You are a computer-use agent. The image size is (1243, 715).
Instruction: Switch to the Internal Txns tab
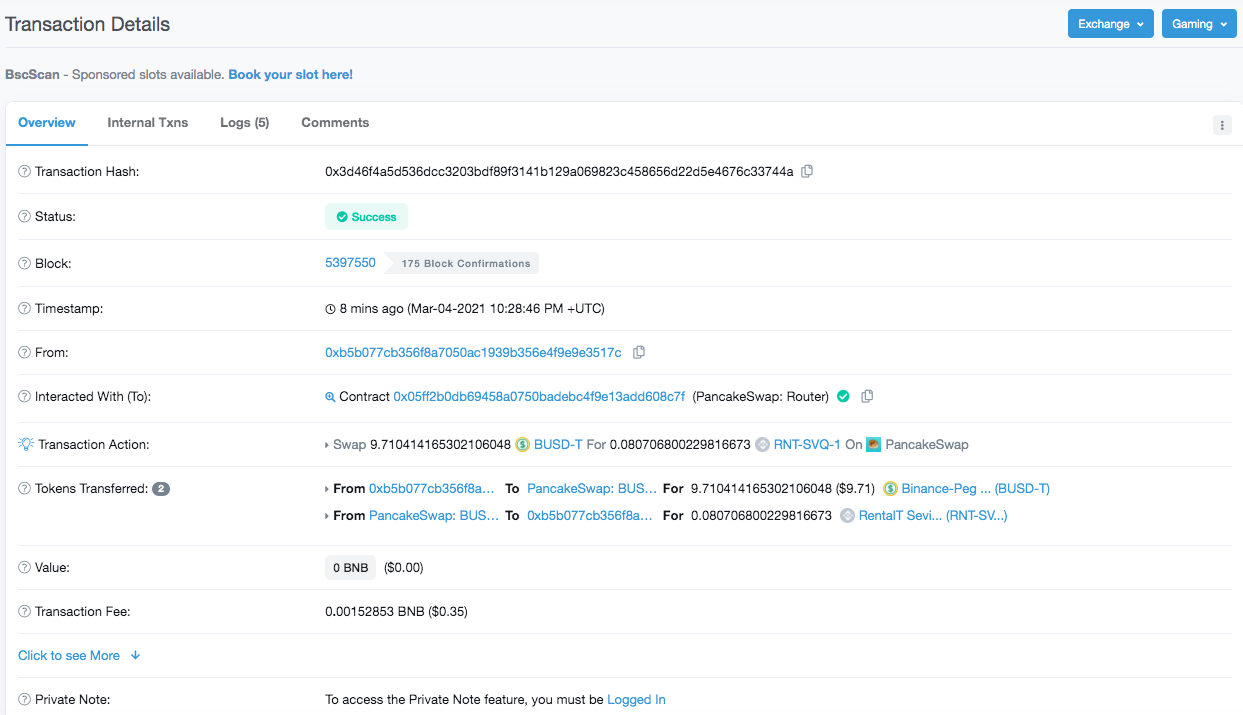pos(148,123)
